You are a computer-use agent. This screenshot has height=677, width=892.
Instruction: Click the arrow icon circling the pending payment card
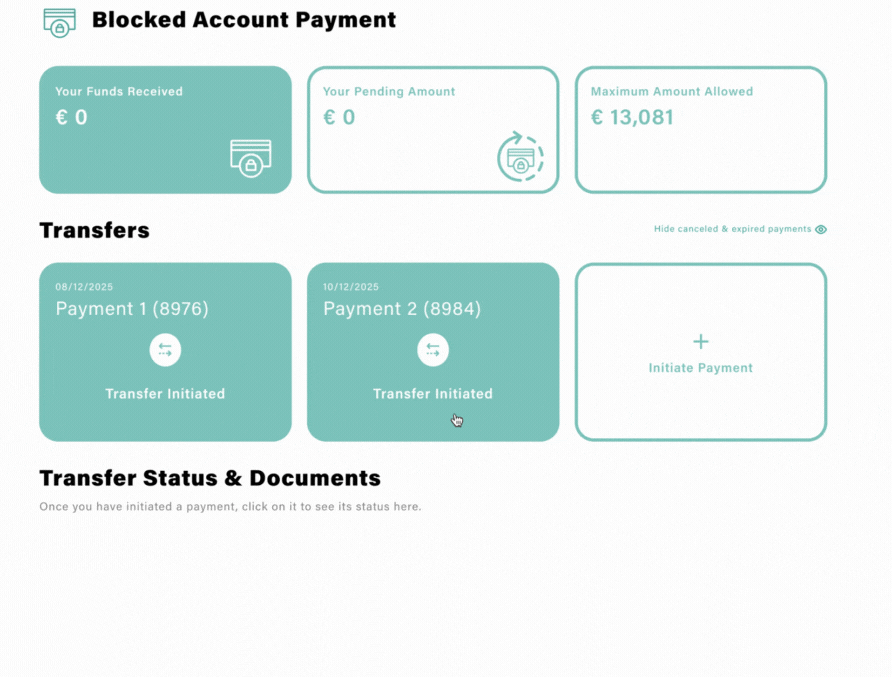click(x=519, y=157)
